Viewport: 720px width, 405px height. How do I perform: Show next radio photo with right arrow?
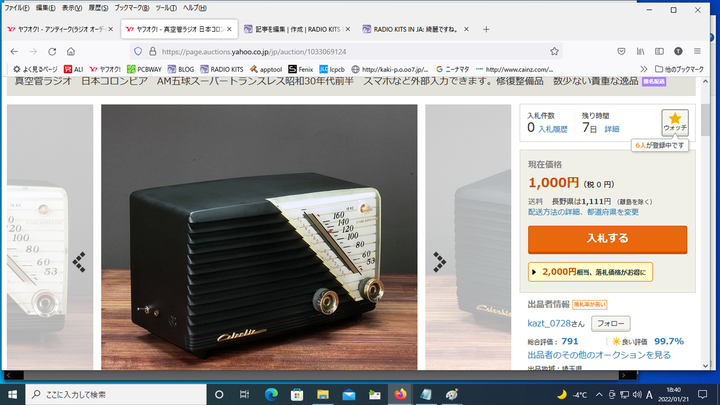438,261
